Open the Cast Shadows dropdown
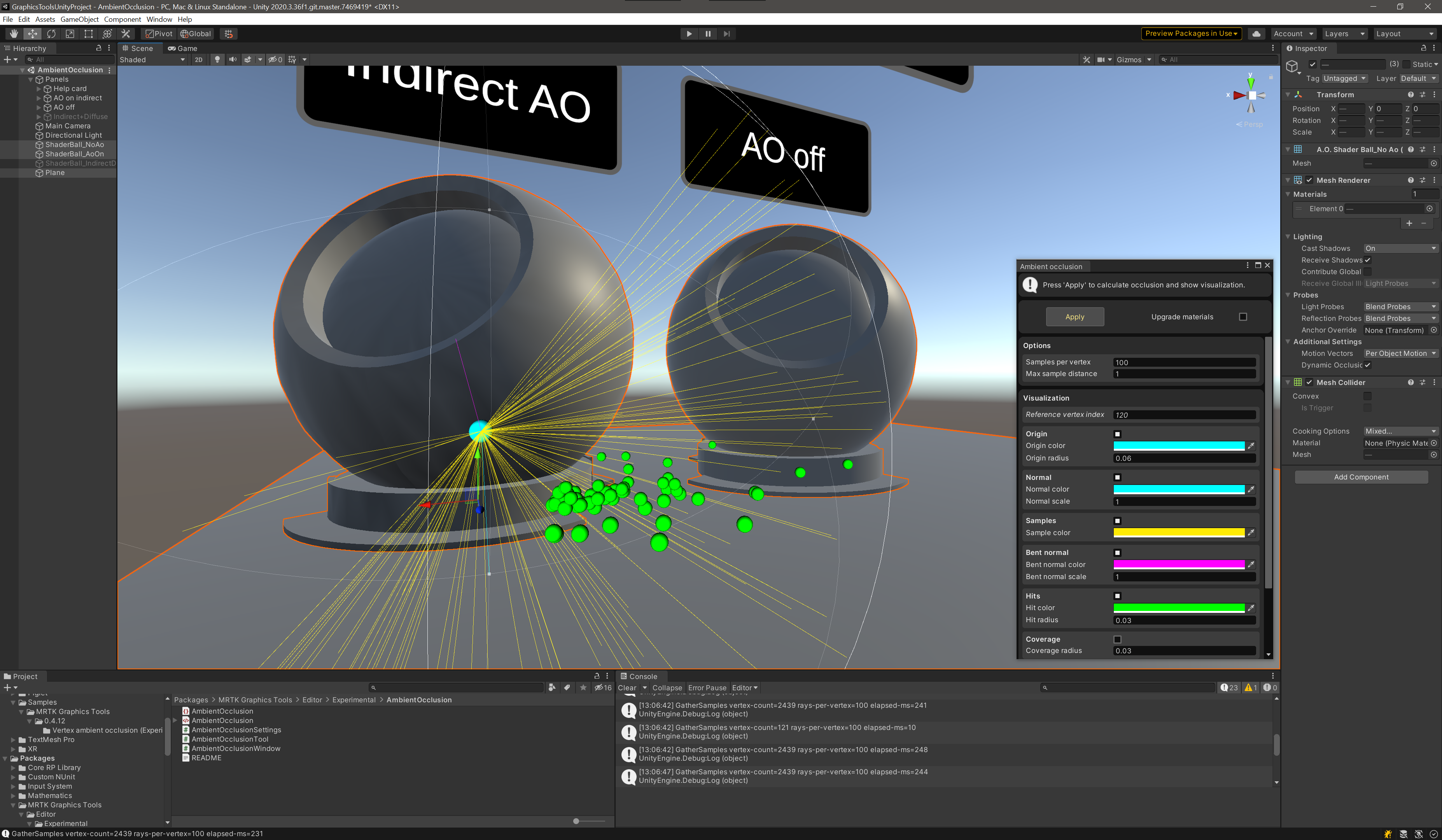The height and width of the screenshot is (840, 1442). 1400,248
